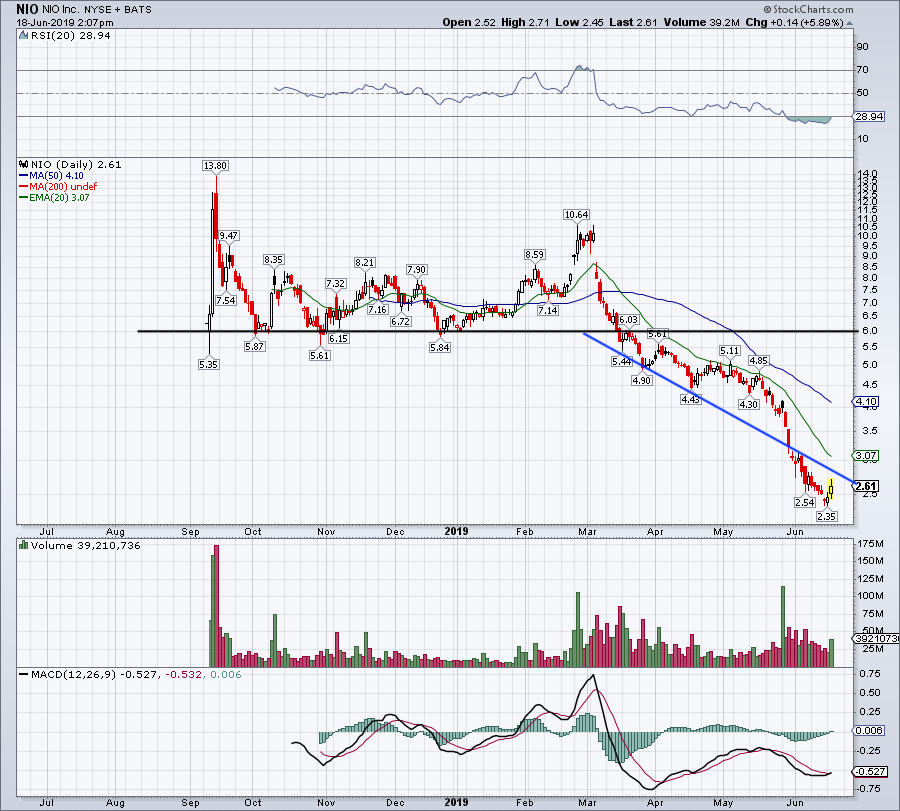Click the 6.15 price label
Screen dimensions: 900x811
click(x=338, y=339)
